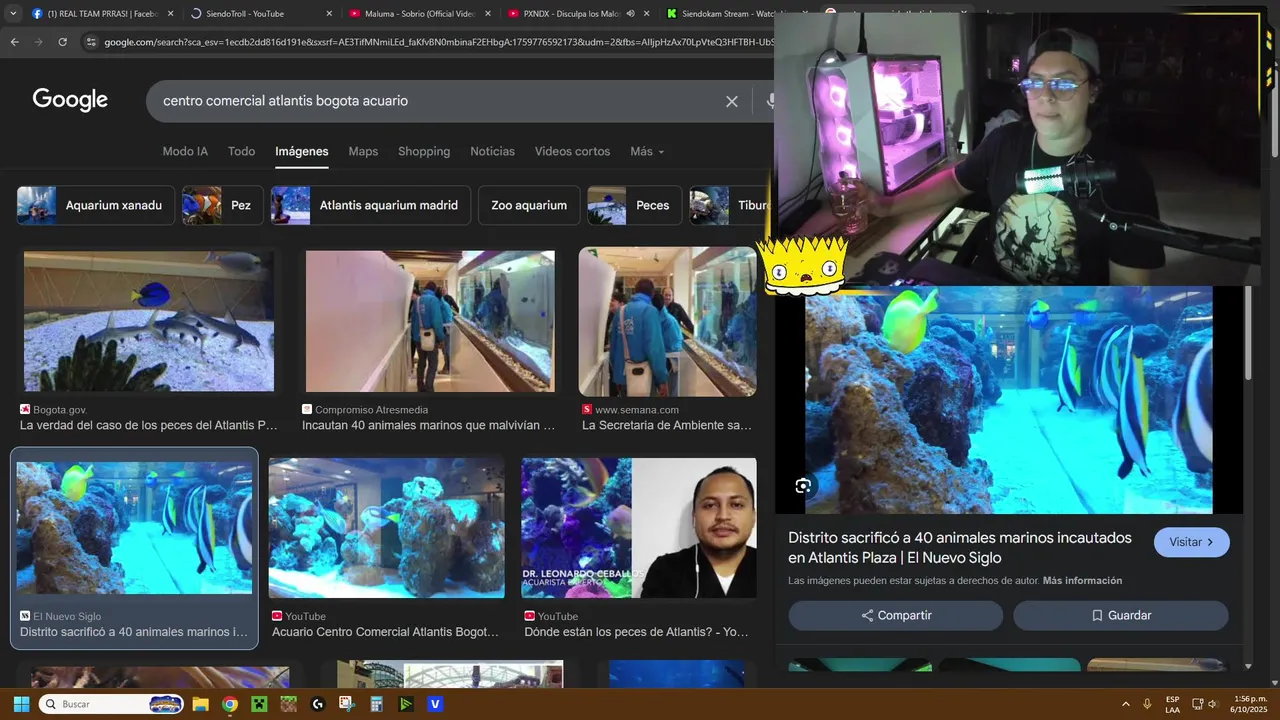Select the Imágenes tab
This screenshot has height=720, width=1280.
coord(302,151)
